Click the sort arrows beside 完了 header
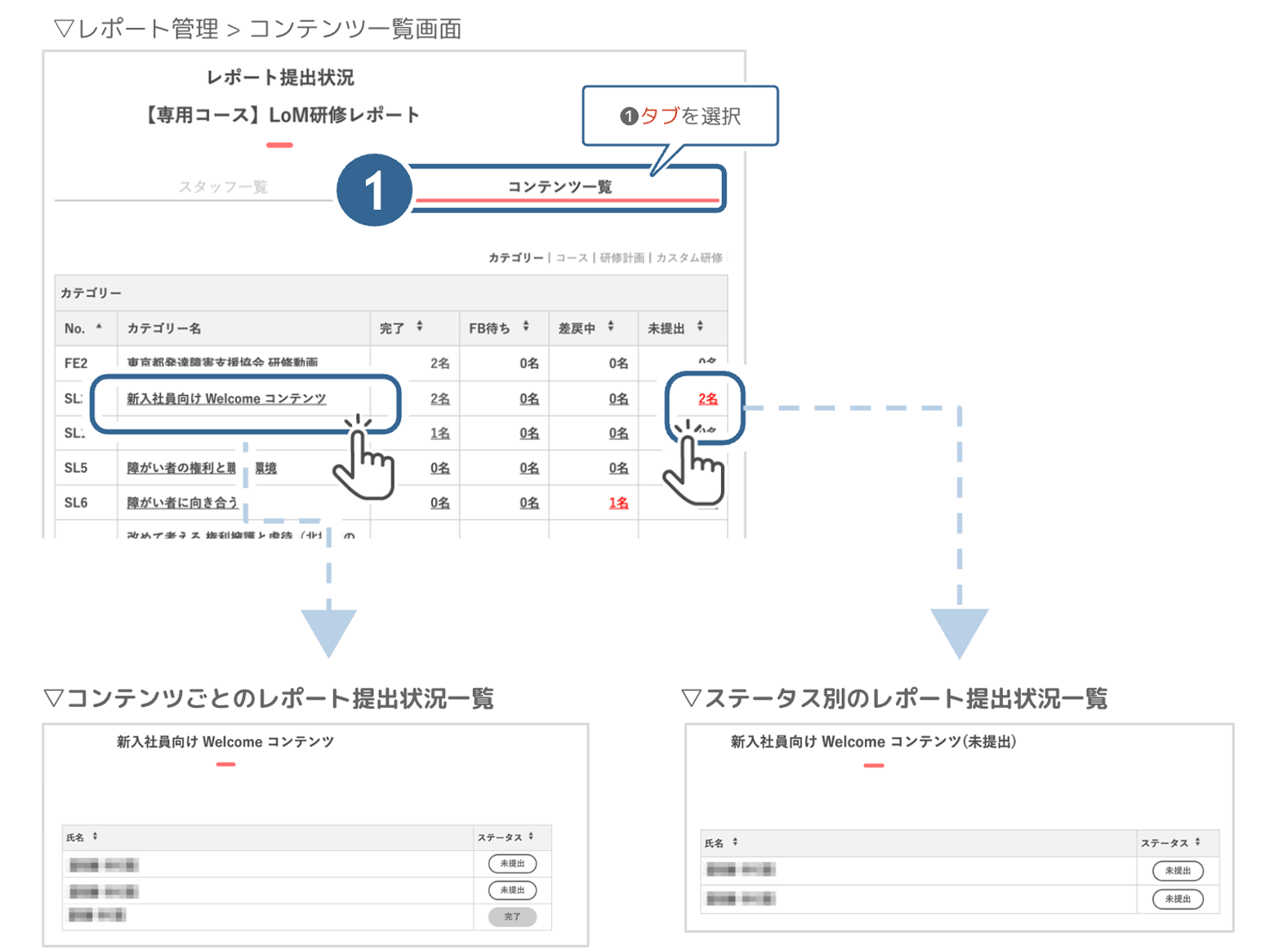Viewport: 1261px width, 952px height. coord(420,327)
